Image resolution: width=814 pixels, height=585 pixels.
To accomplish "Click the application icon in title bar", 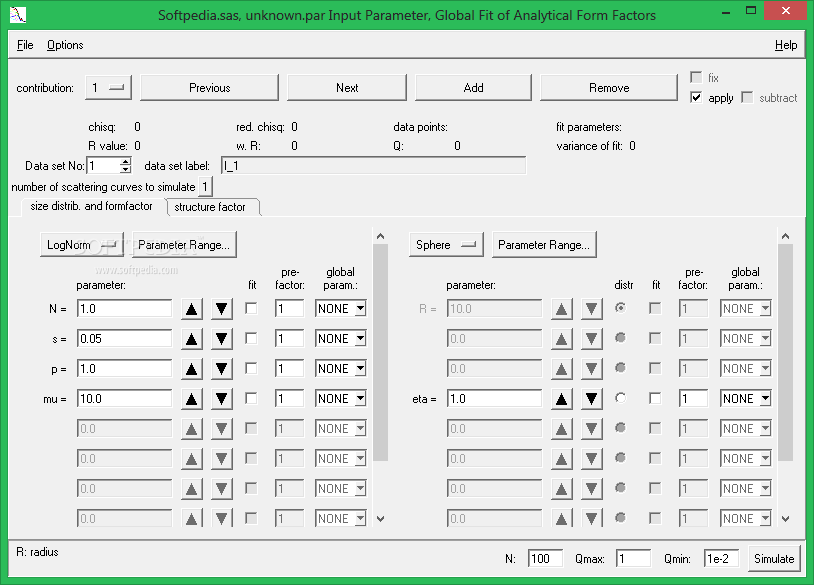I will coord(18,15).
